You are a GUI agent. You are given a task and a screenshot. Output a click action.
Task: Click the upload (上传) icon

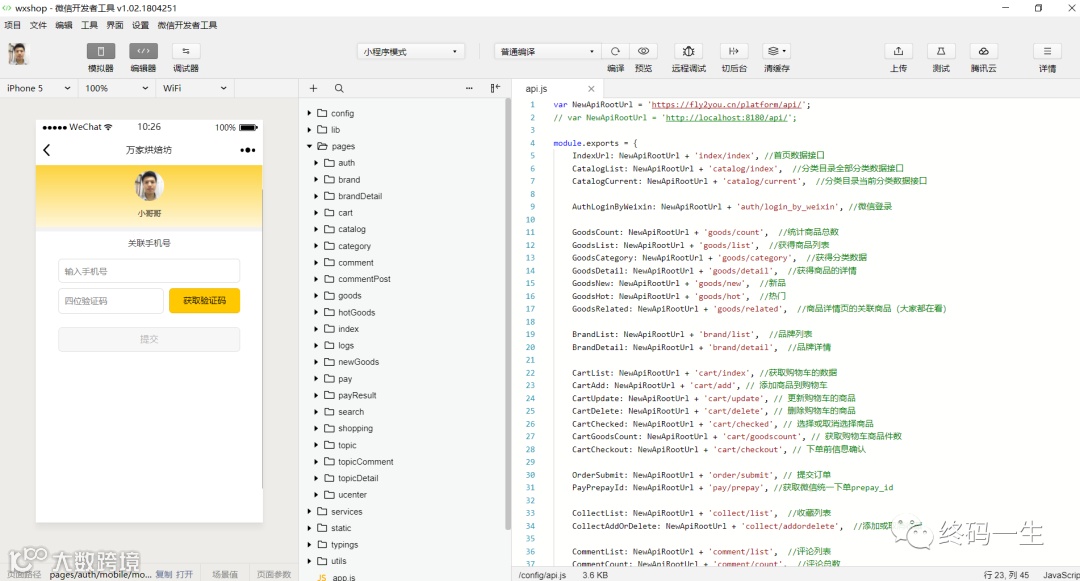tap(898, 51)
